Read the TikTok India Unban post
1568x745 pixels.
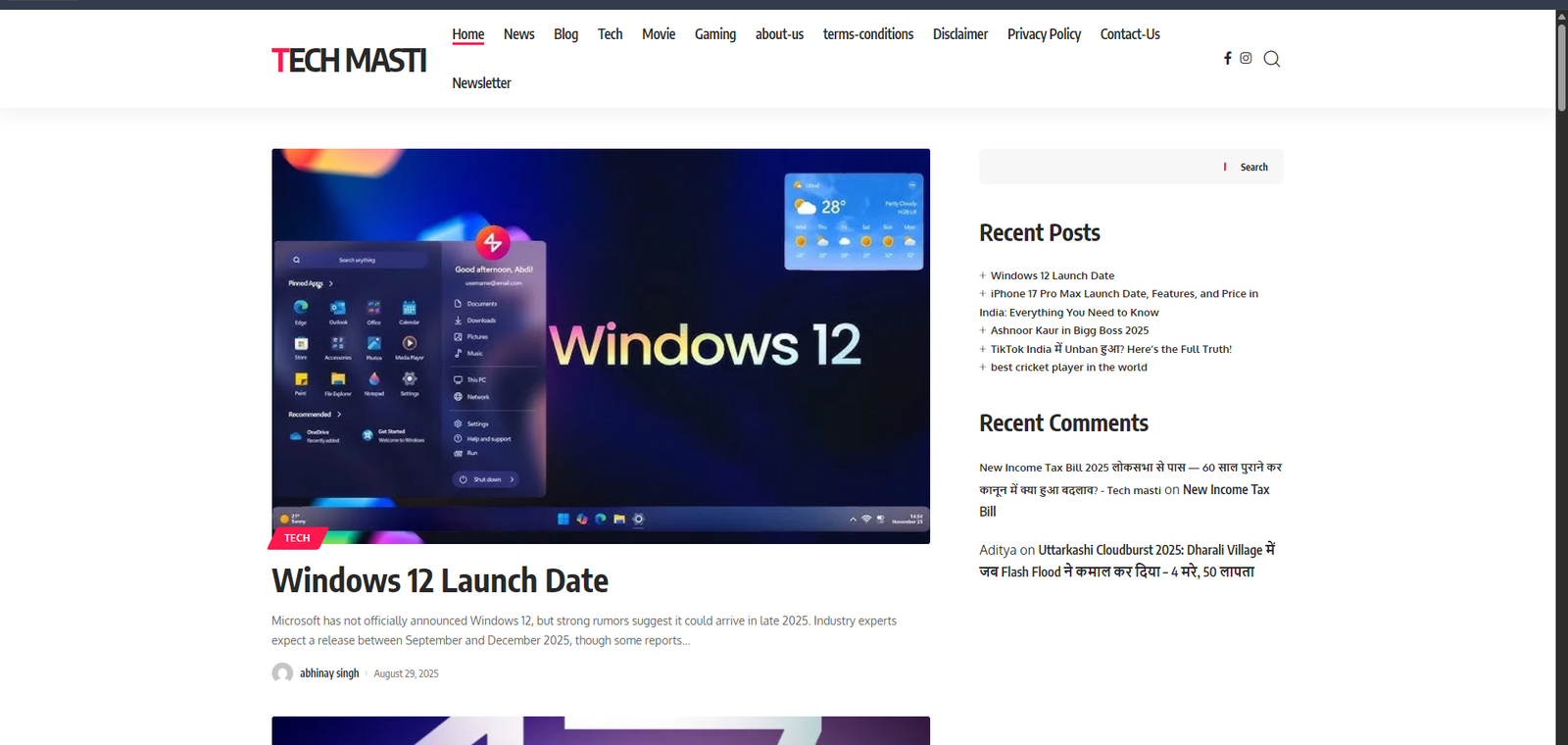(1110, 349)
